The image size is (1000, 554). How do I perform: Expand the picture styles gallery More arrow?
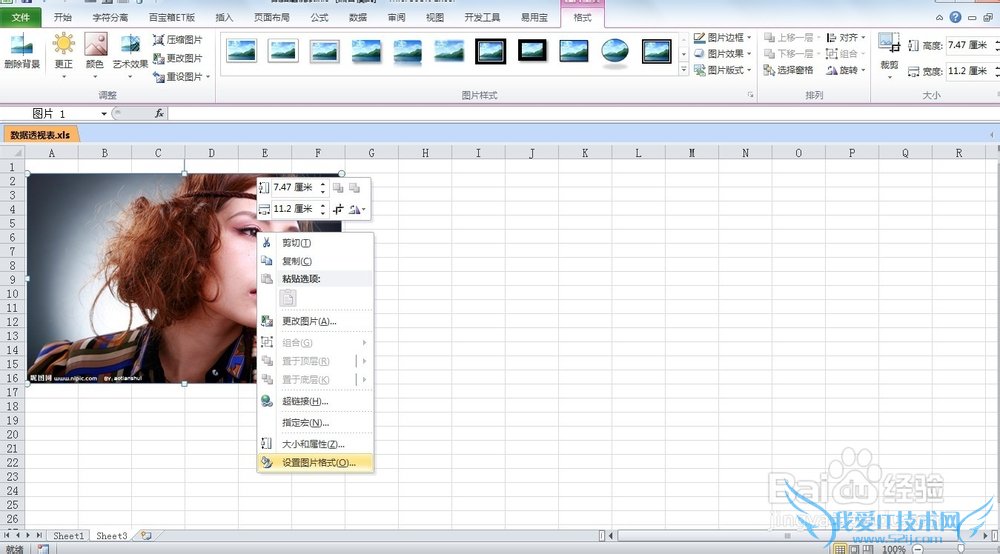coord(684,70)
